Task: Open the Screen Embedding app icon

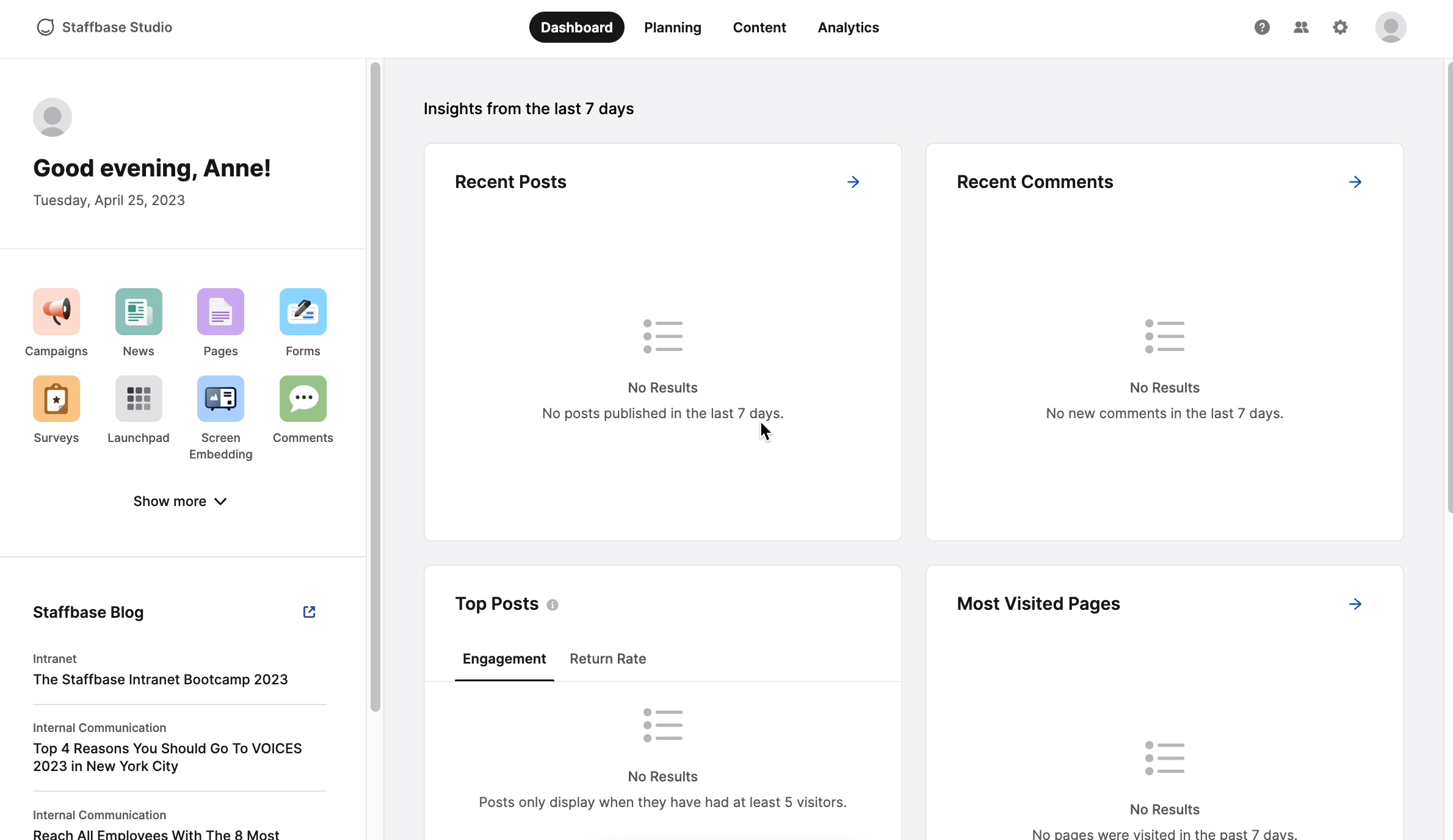Action: tap(220, 399)
